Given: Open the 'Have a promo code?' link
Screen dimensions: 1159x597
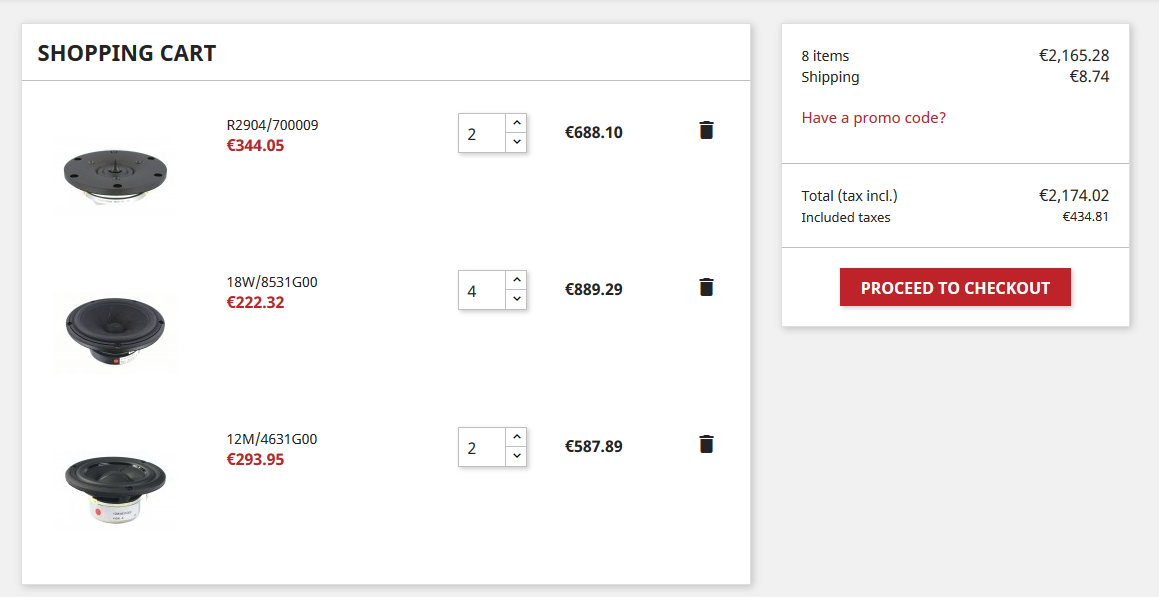Looking at the screenshot, I should (x=873, y=117).
